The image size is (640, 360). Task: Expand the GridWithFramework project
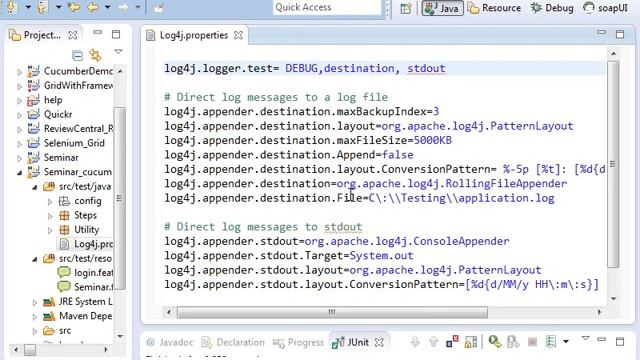tap(19, 86)
